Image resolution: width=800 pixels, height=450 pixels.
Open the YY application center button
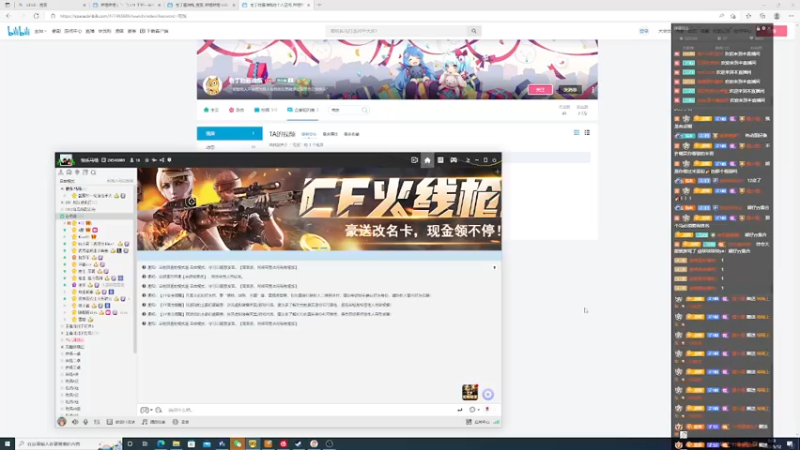(478, 422)
